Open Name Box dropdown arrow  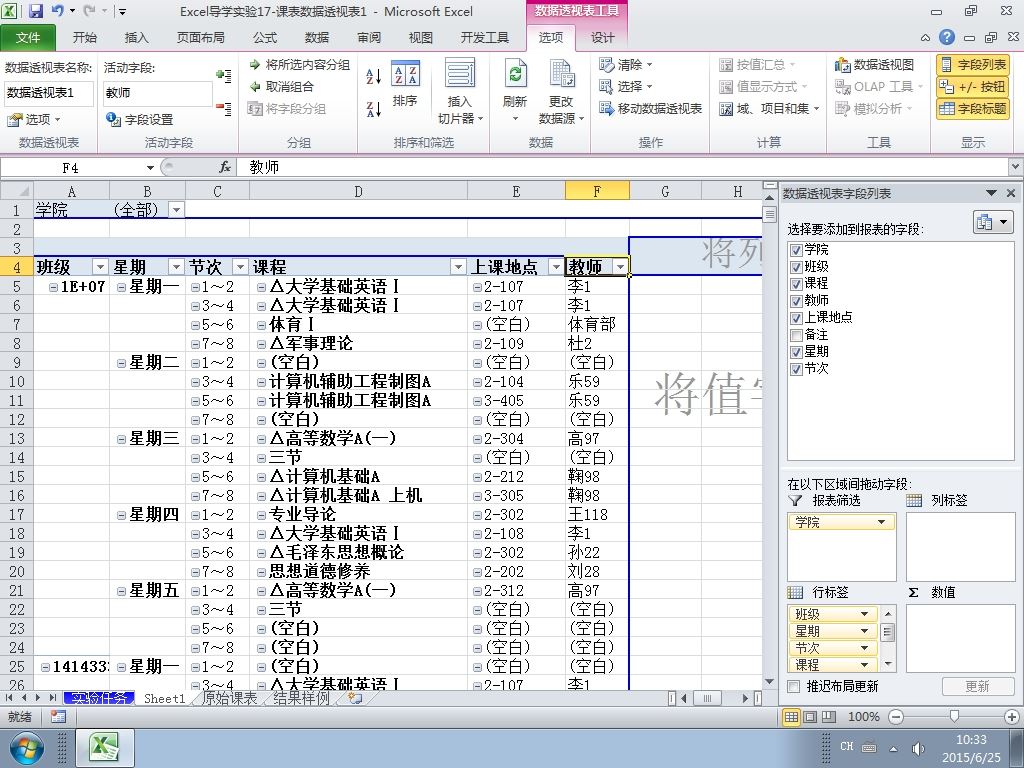point(150,168)
